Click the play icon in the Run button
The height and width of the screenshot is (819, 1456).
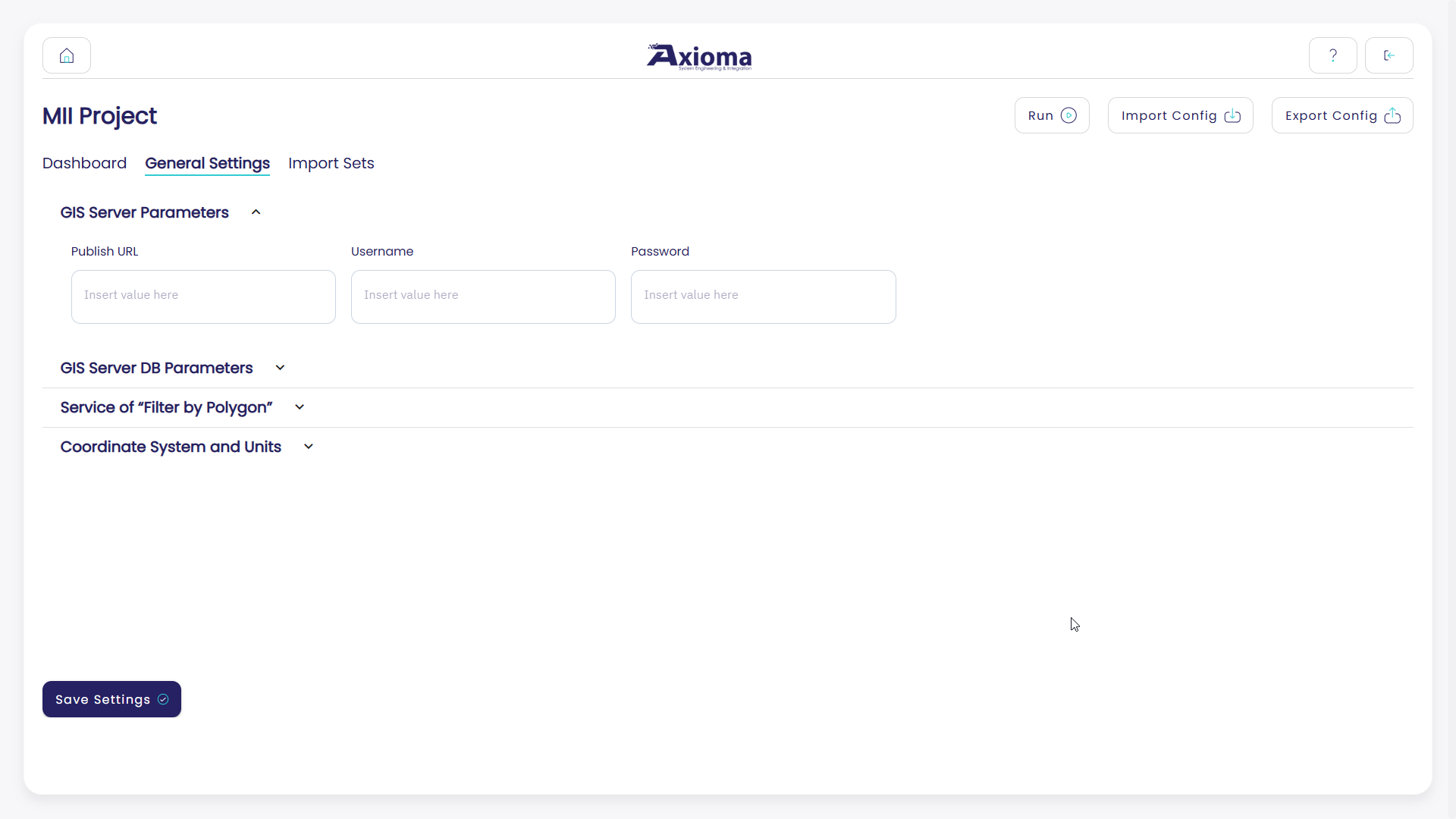1068,115
